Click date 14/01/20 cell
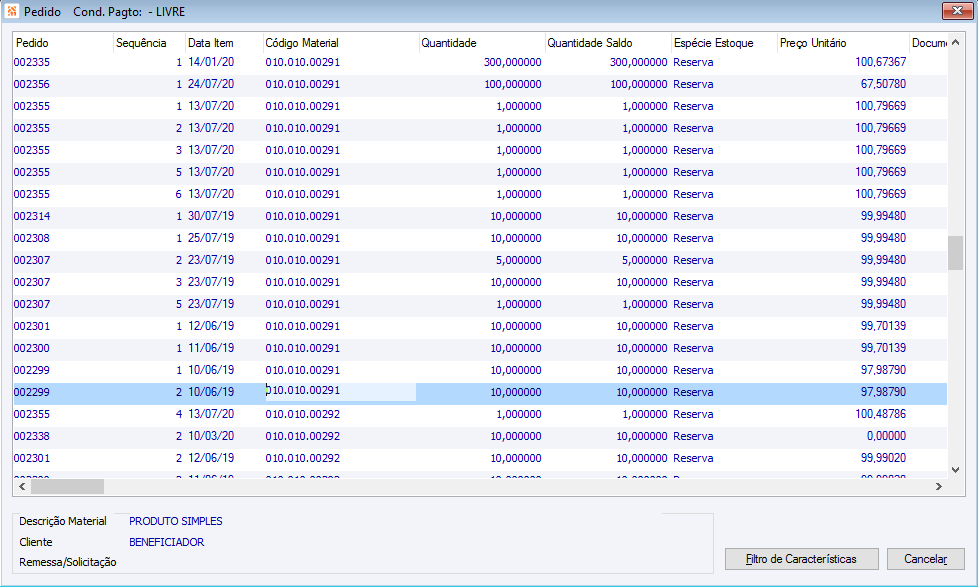 (211, 62)
